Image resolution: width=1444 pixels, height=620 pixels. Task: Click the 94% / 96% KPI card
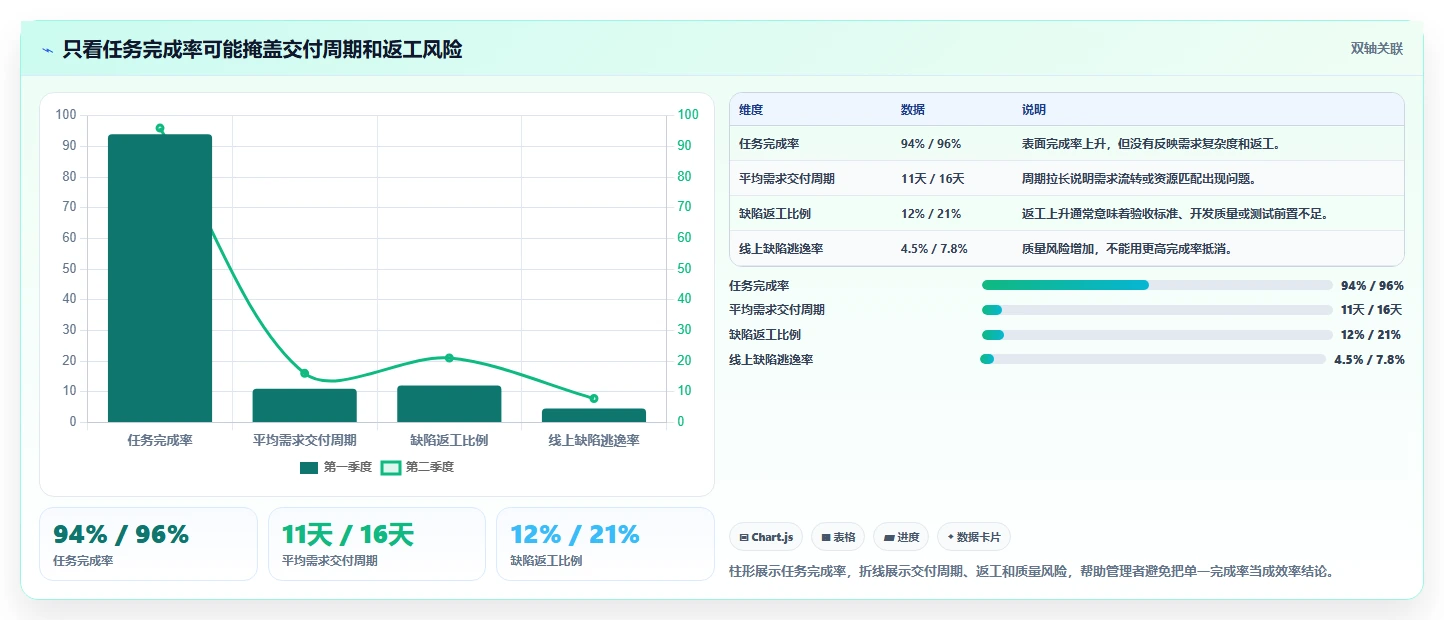point(148,544)
